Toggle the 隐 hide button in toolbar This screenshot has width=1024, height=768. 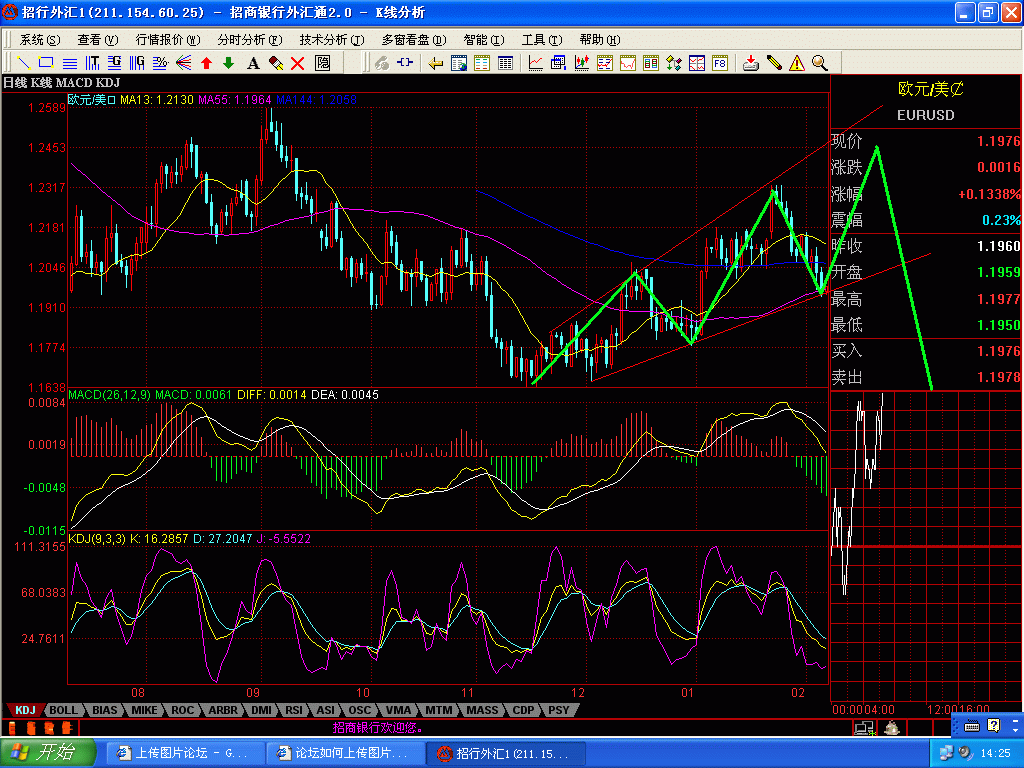coord(323,63)
